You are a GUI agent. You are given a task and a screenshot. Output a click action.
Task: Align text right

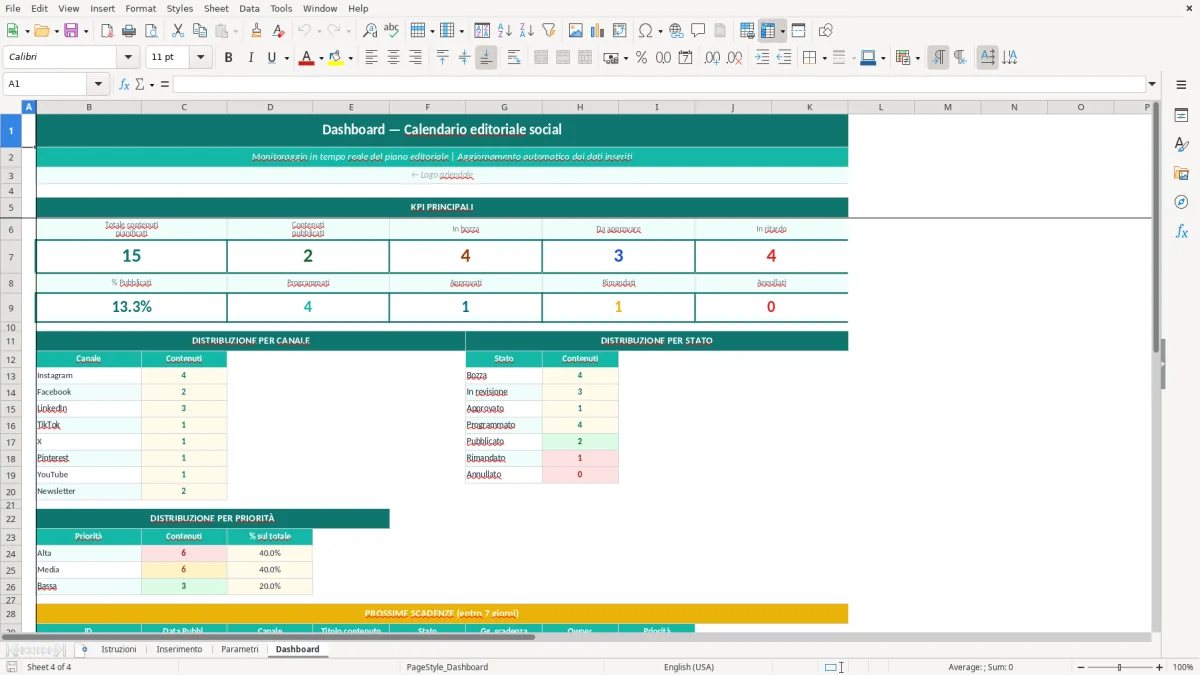click(x=416, y=58)
